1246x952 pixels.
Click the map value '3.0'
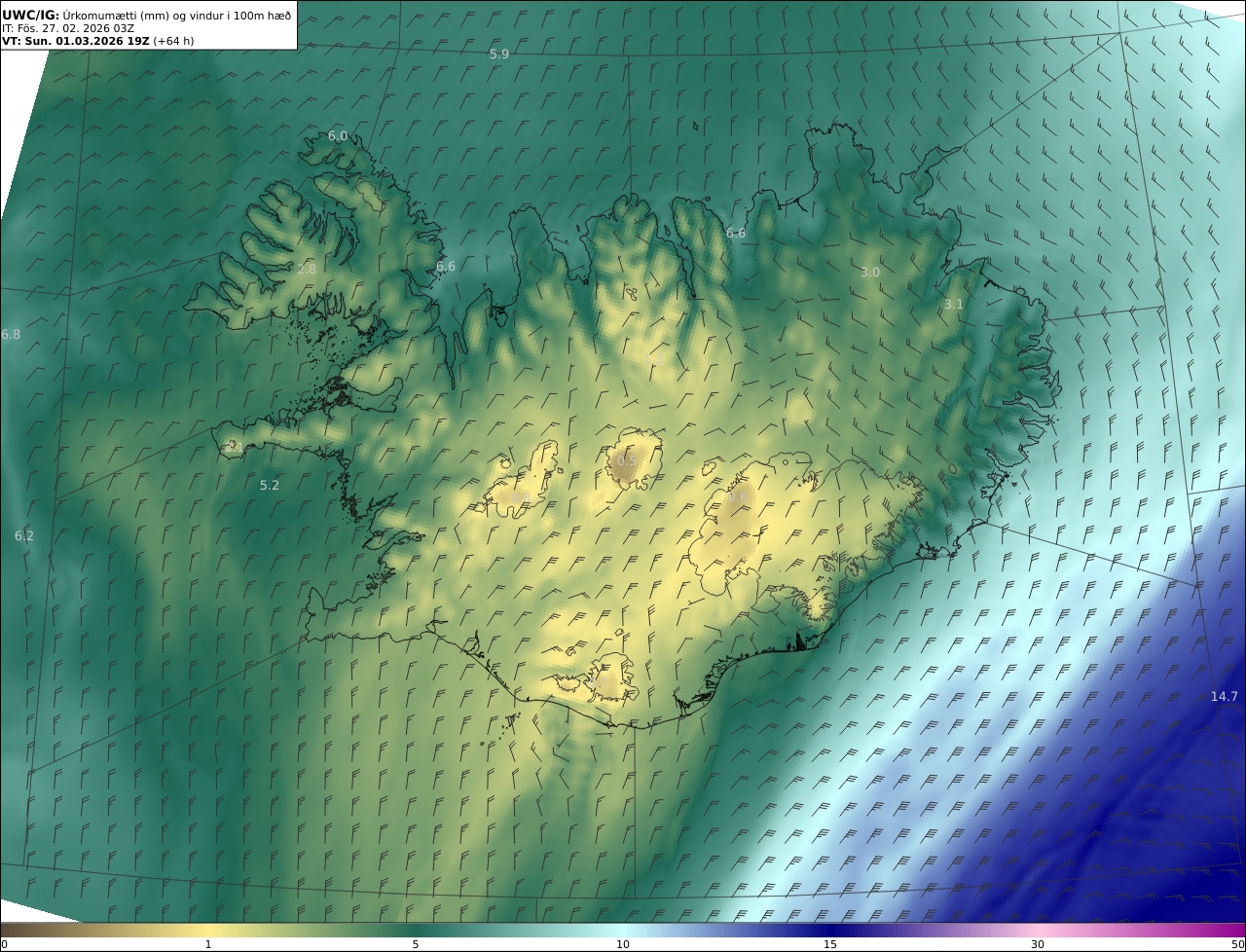870,273
